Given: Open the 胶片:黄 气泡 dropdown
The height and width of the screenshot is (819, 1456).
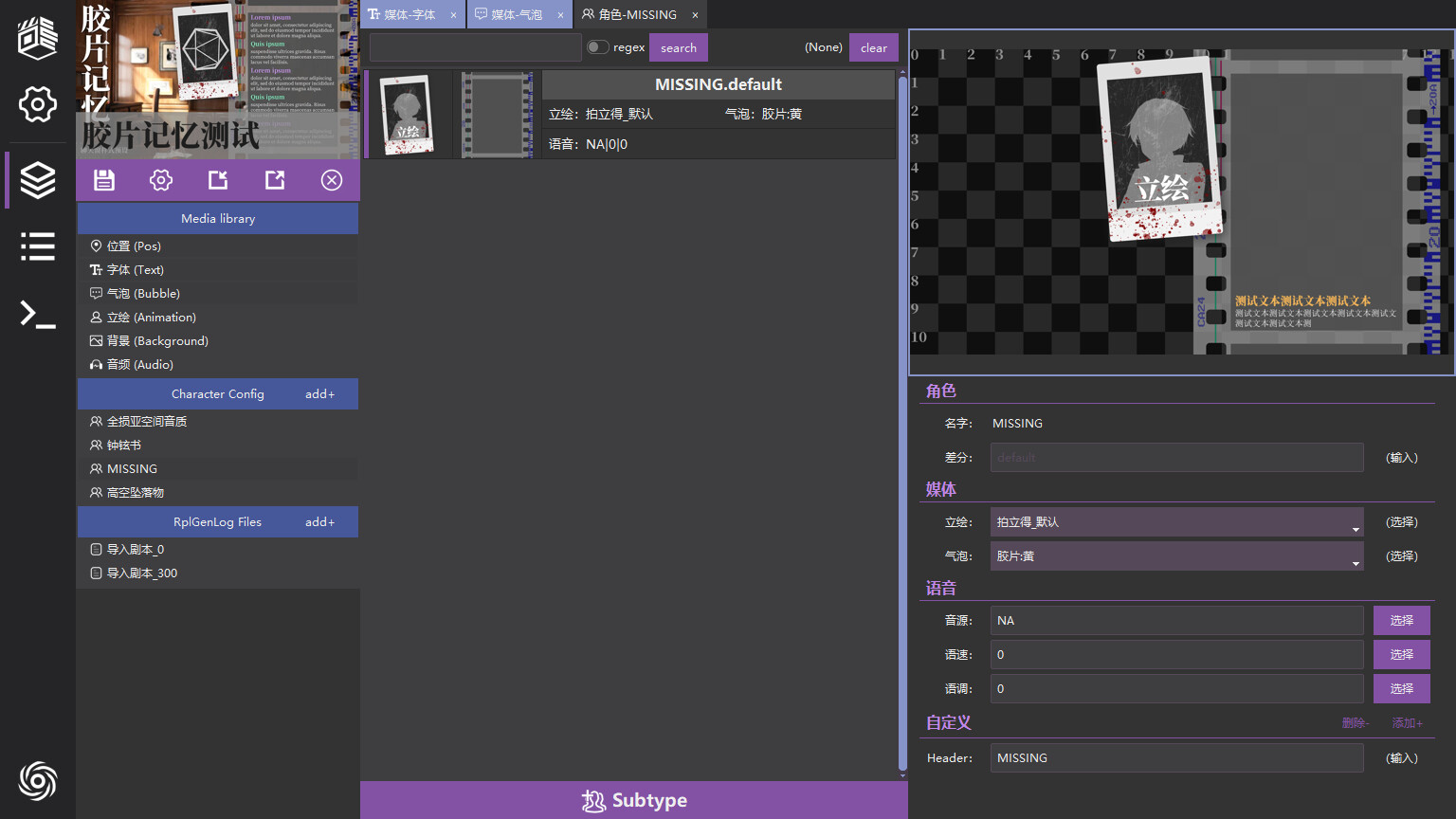Looking at the screenshot, I should (x=1176, y=555).
